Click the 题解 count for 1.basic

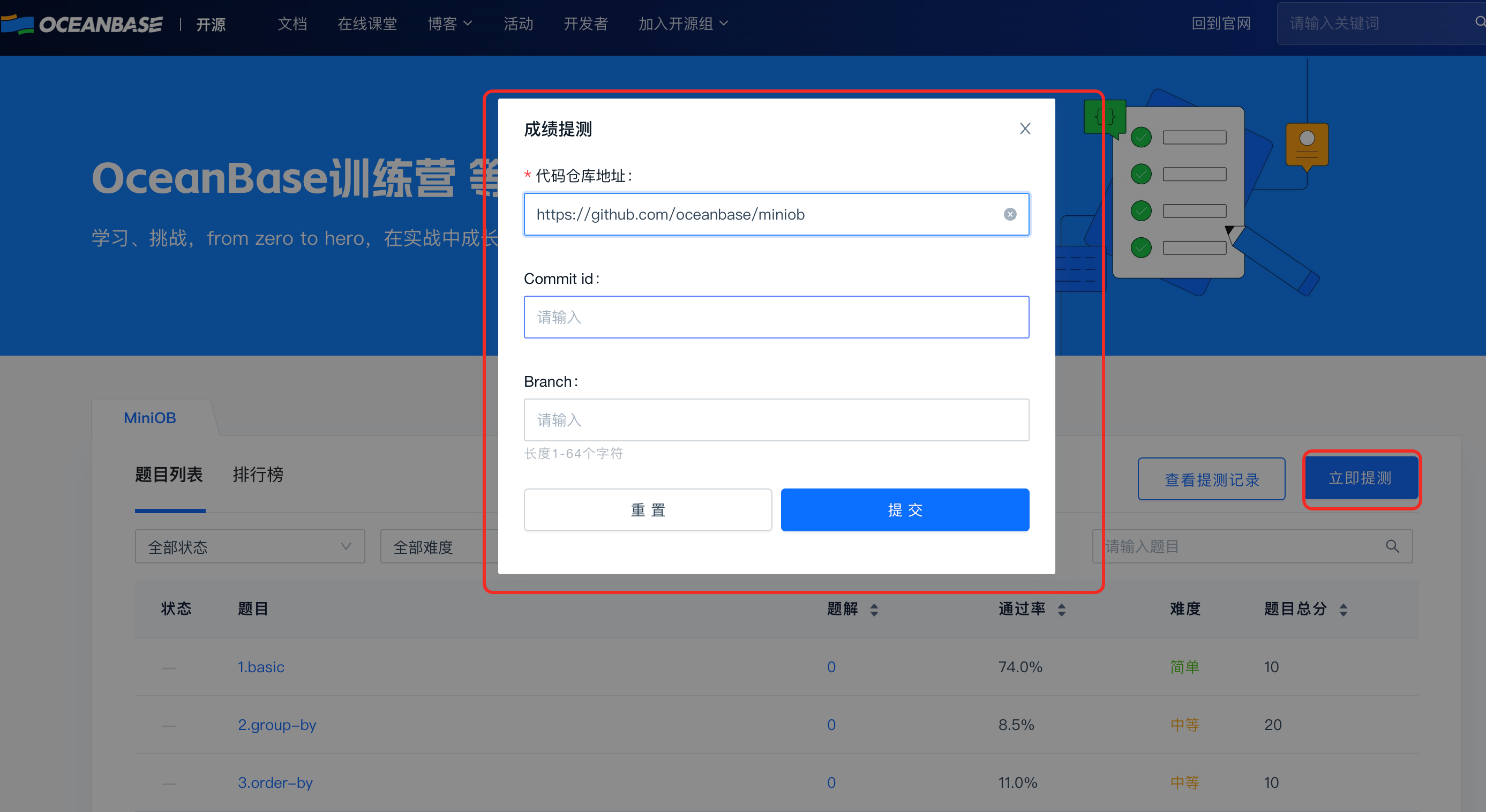tap(831, 667)
